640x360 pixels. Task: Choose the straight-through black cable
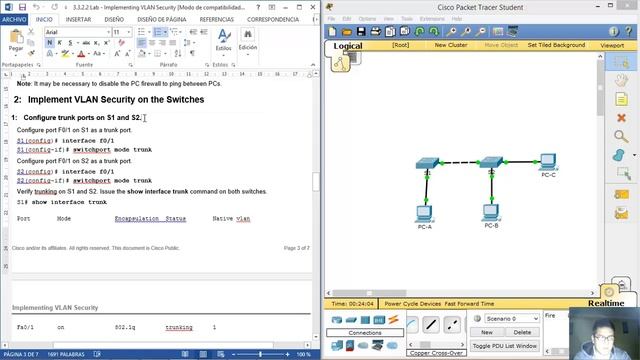click(x=431, y=324)
